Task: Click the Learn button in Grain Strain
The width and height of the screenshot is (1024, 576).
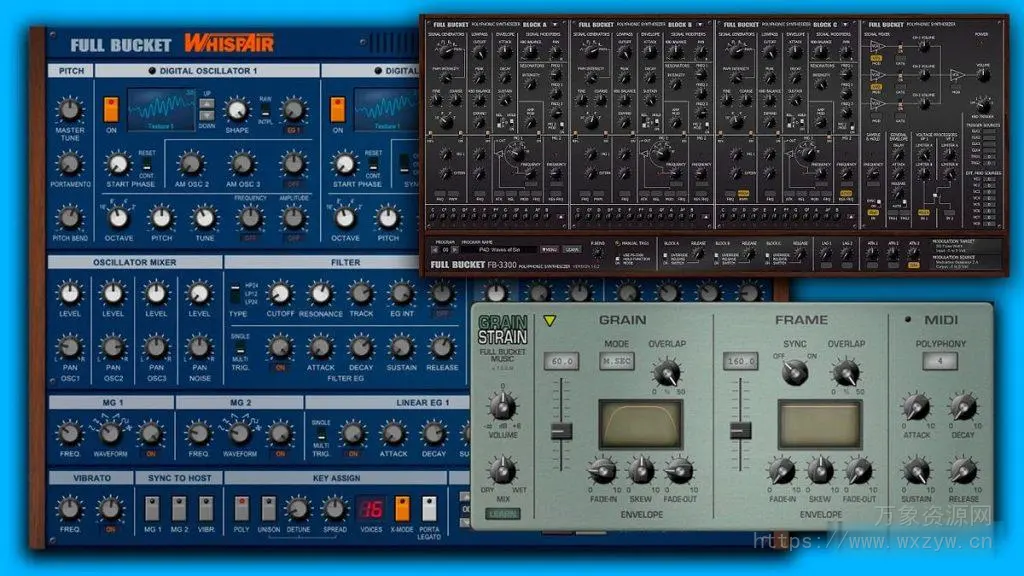Action: tap(503, 515)
